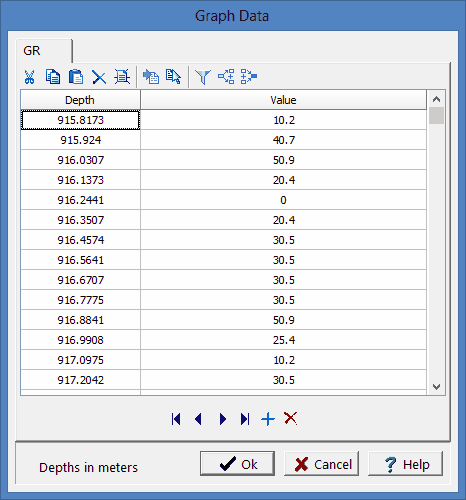The height and width of the screenshot is (500, 466).
Task: Click the Copy icon in toolbar
Action: [53, 77]
